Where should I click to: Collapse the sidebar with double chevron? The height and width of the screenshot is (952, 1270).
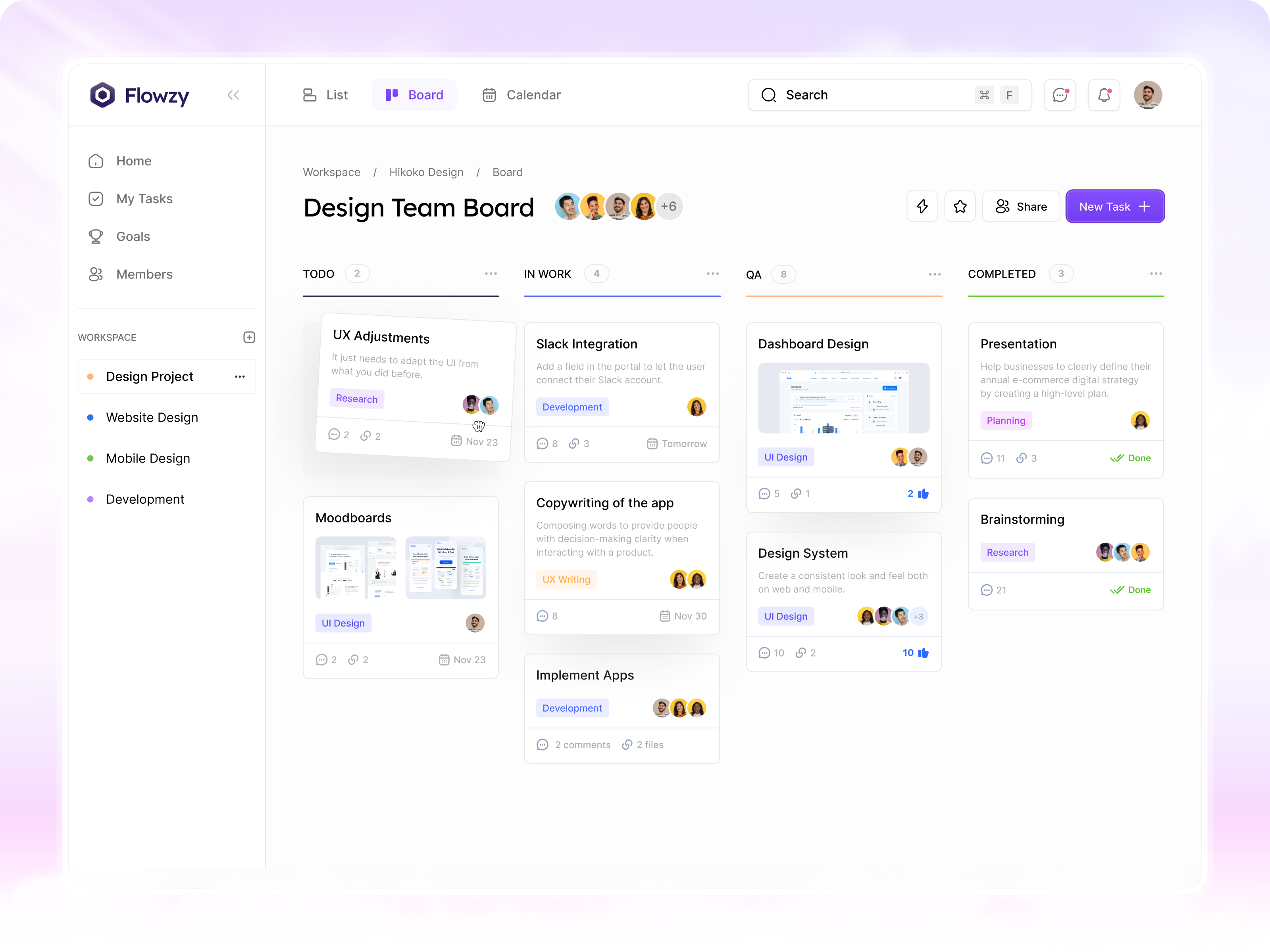[x=233, y=95]
